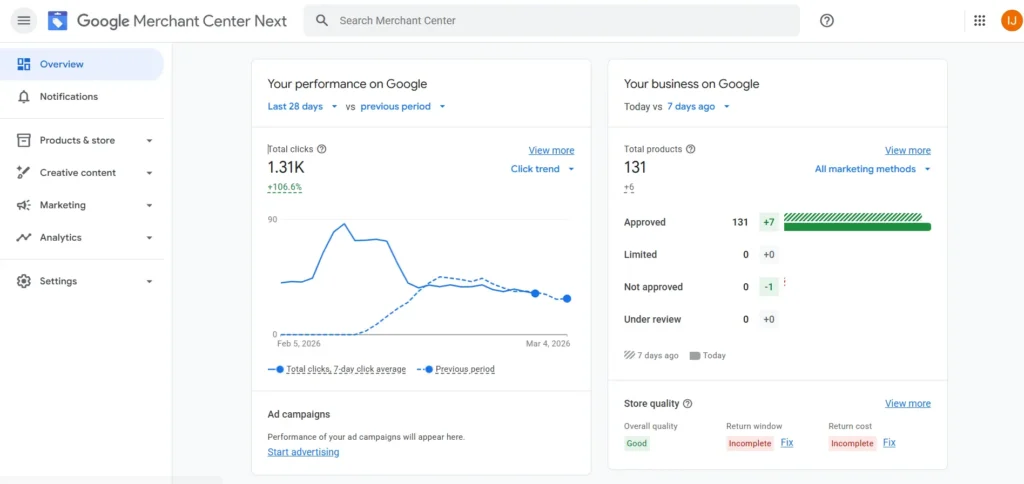
Task: Click Fix next to Return window
Action: point(787,443)
